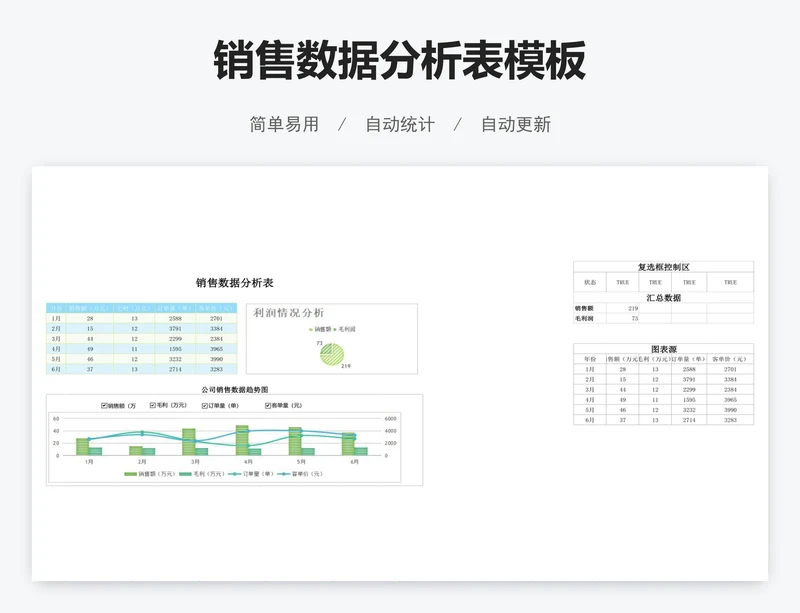
Task: Click cell 3283 in the blue table
Action: tap(216, 369)
